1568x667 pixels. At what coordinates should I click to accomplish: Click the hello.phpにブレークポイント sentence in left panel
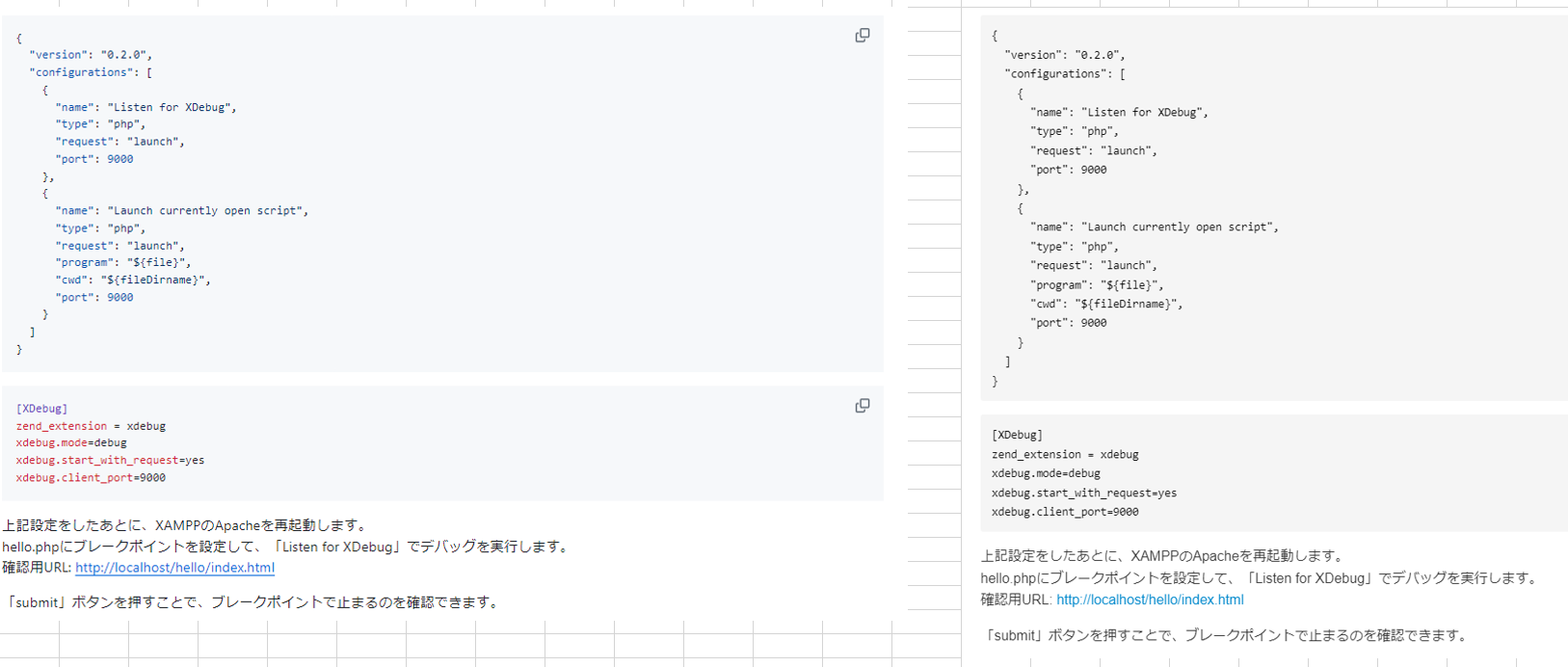pyautogui.click(x=287, y=547)
